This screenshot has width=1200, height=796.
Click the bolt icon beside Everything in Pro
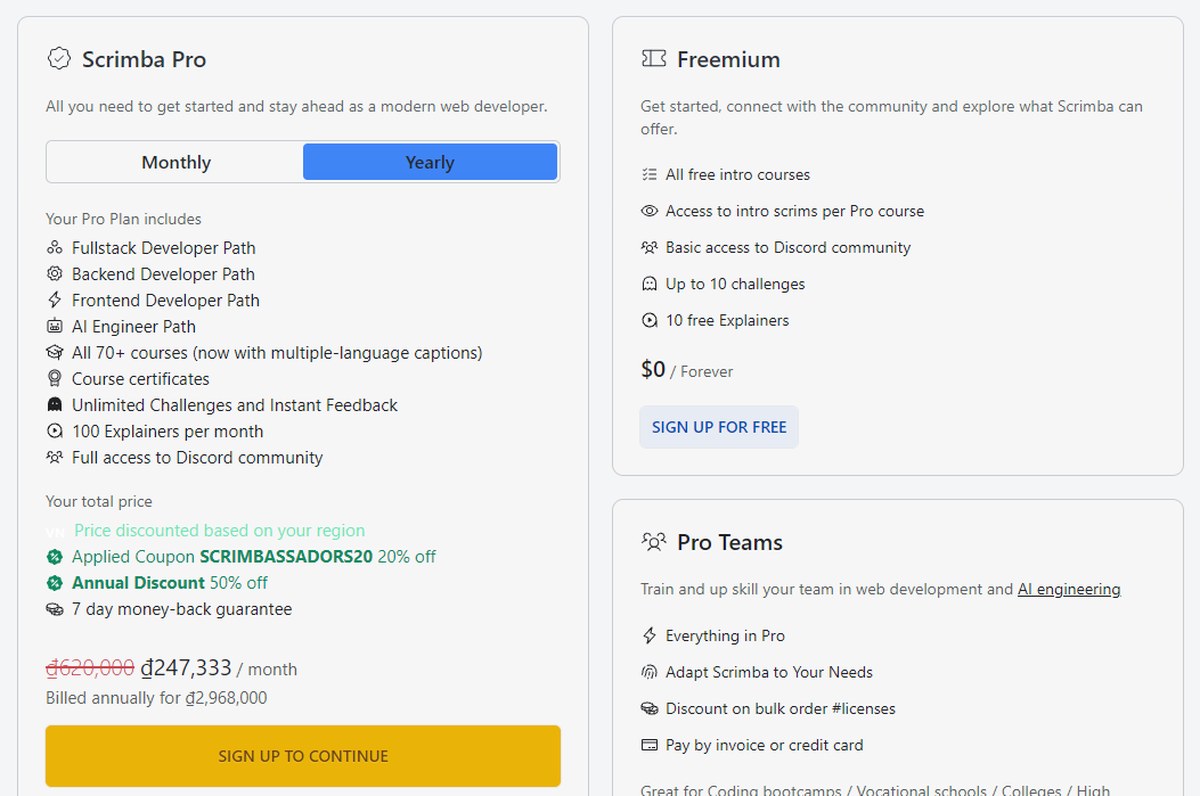649,636
